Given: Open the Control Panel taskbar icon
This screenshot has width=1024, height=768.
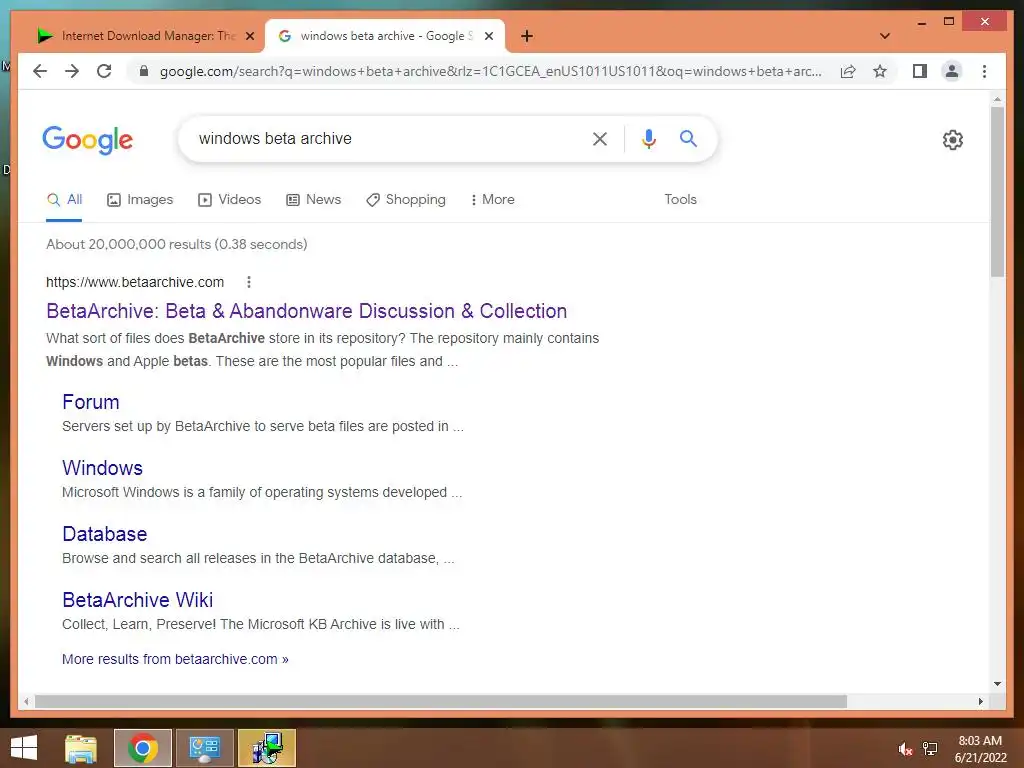Looking at the screenshot, I should 204,748.
